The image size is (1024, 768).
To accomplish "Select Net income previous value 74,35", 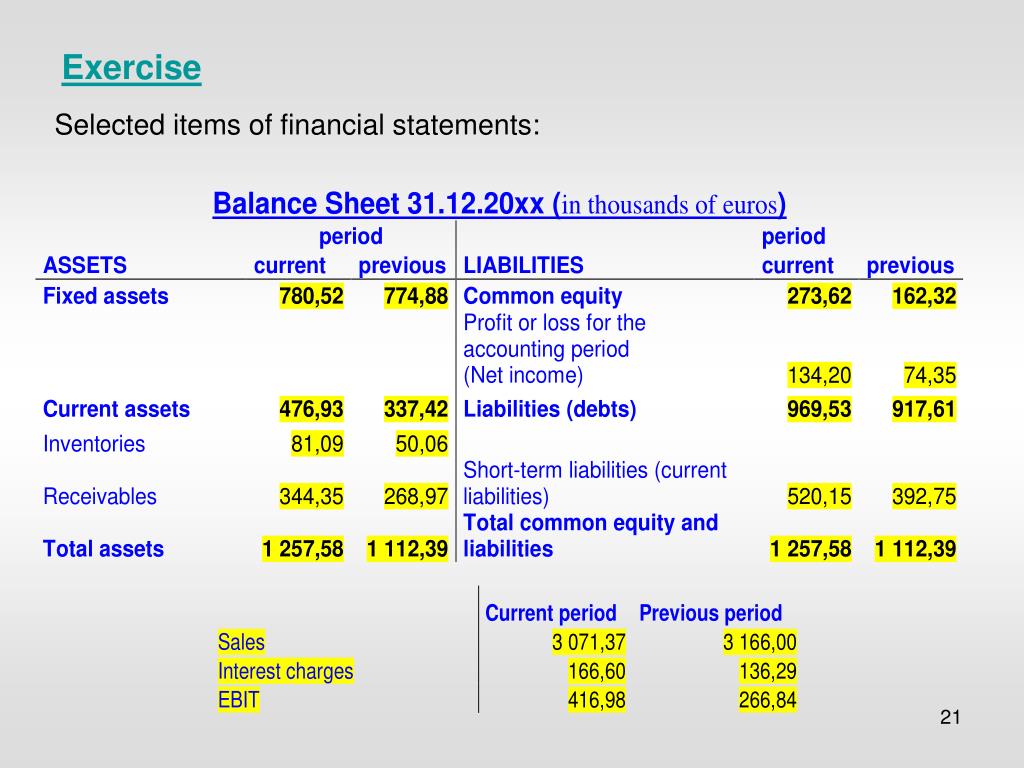I will click(929, 376).
